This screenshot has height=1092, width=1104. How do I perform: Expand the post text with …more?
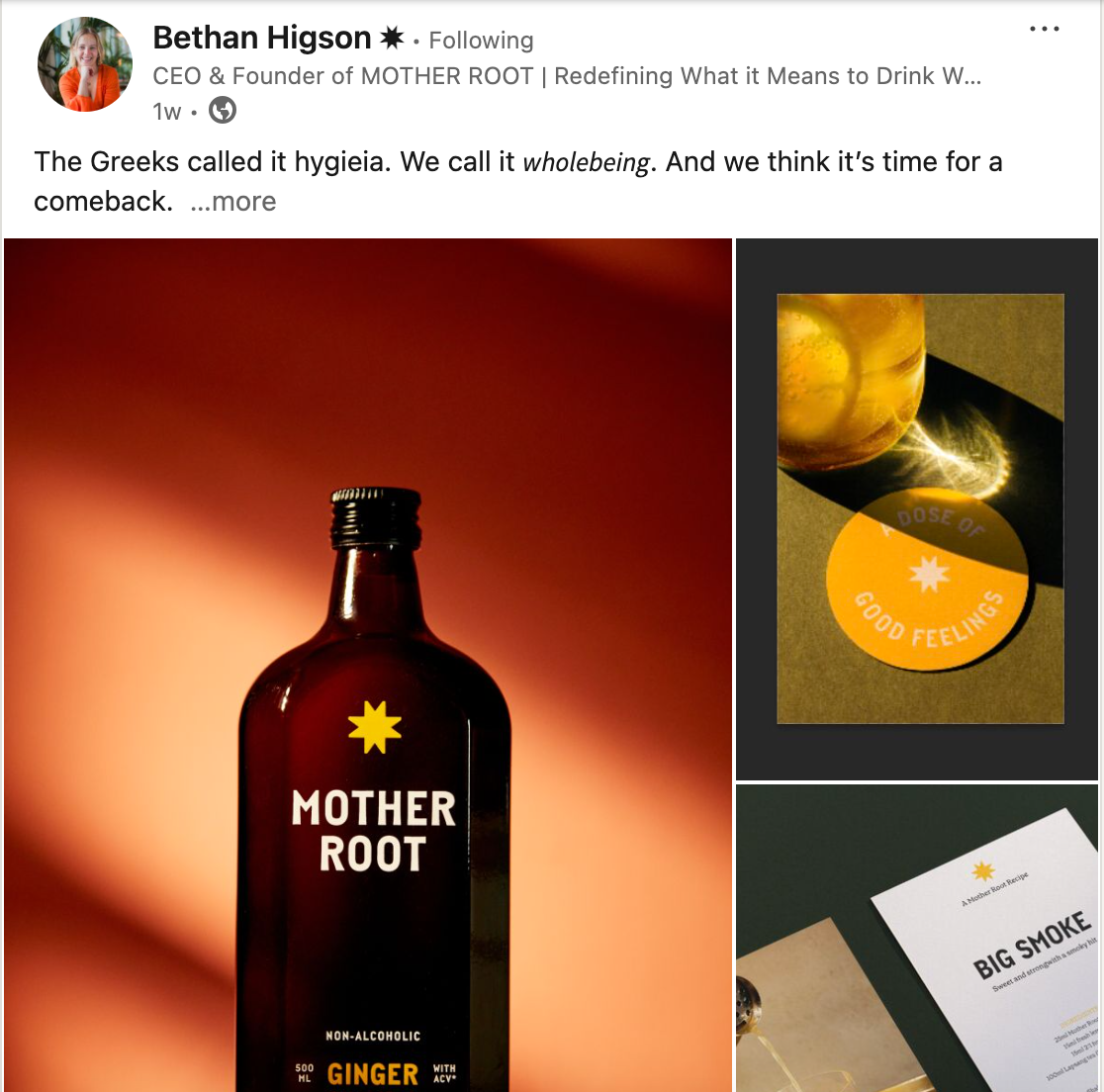(233, 202)
